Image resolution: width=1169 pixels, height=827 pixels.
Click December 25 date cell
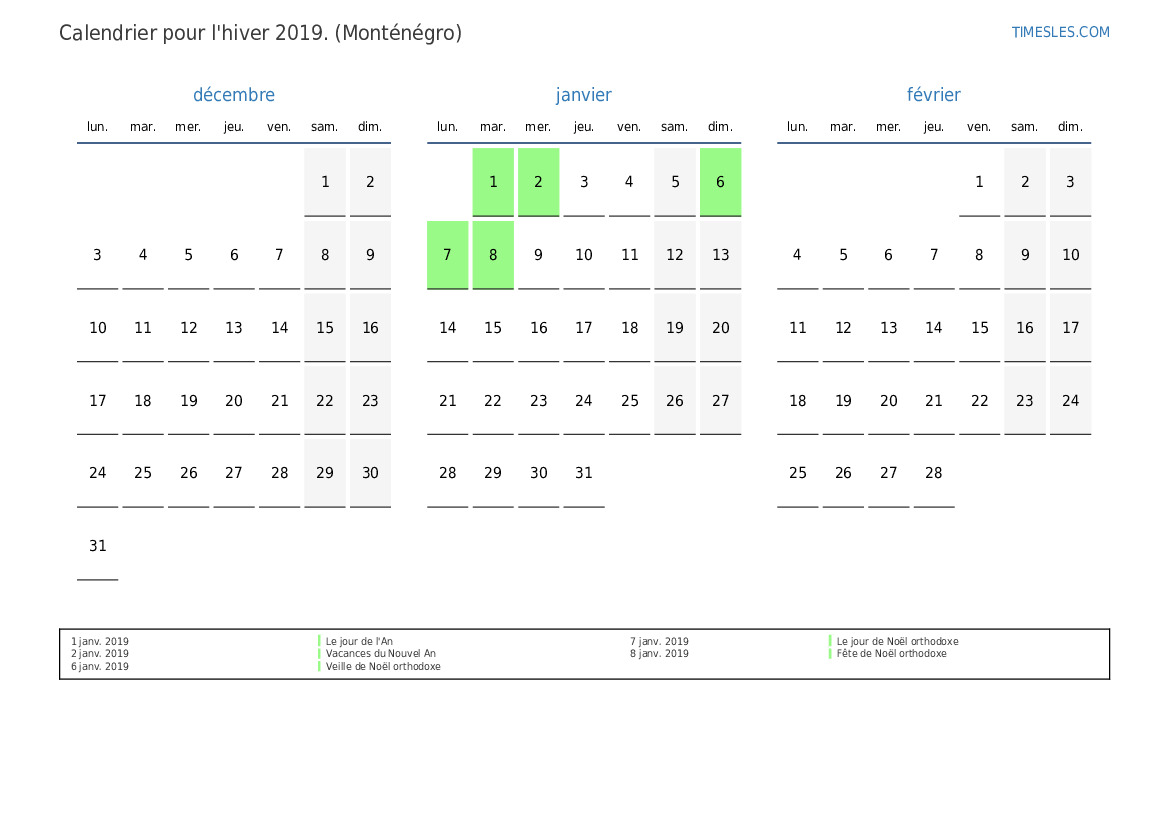pos(143,473)
